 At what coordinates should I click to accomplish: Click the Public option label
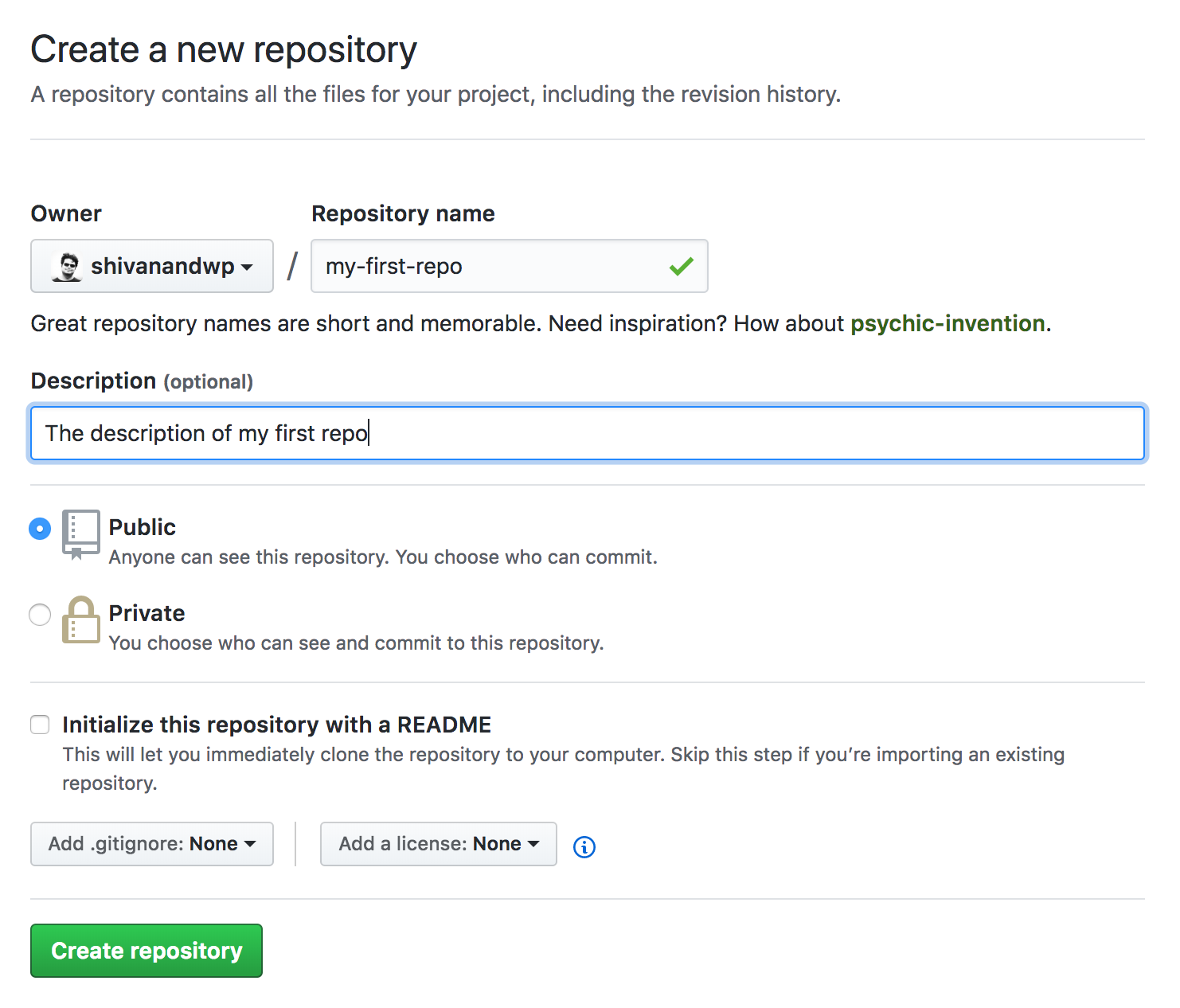pos(143,527)
